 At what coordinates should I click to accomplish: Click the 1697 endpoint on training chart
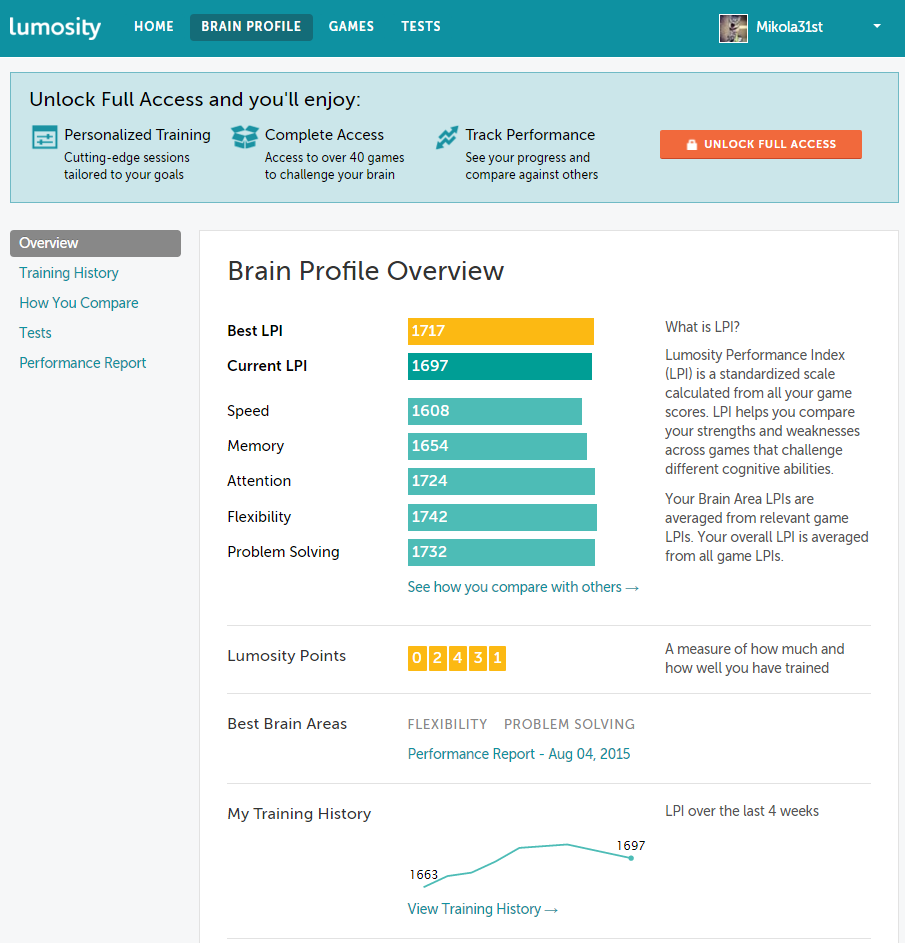(631, 858)
